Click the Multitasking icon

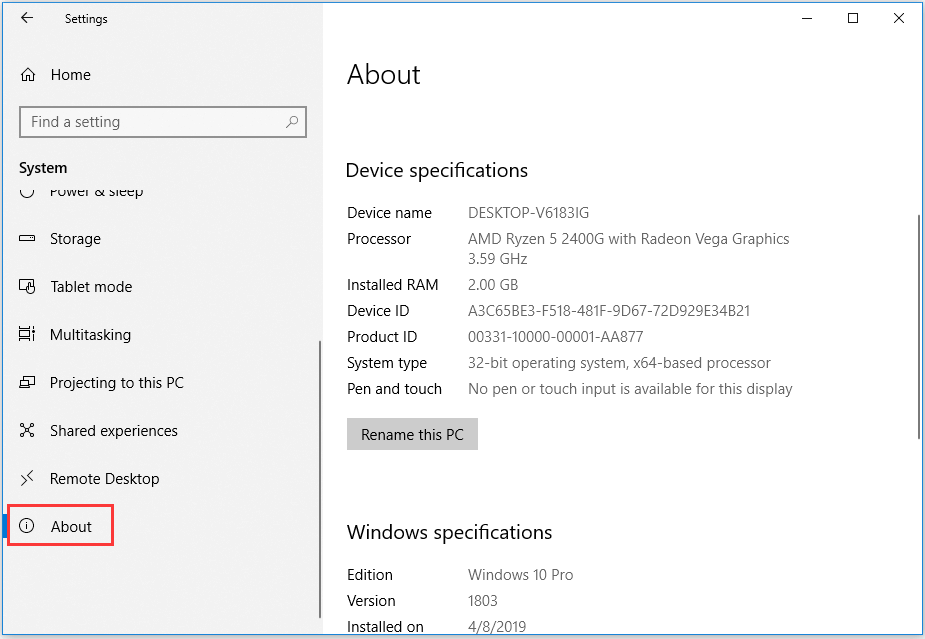pos(28,335)
